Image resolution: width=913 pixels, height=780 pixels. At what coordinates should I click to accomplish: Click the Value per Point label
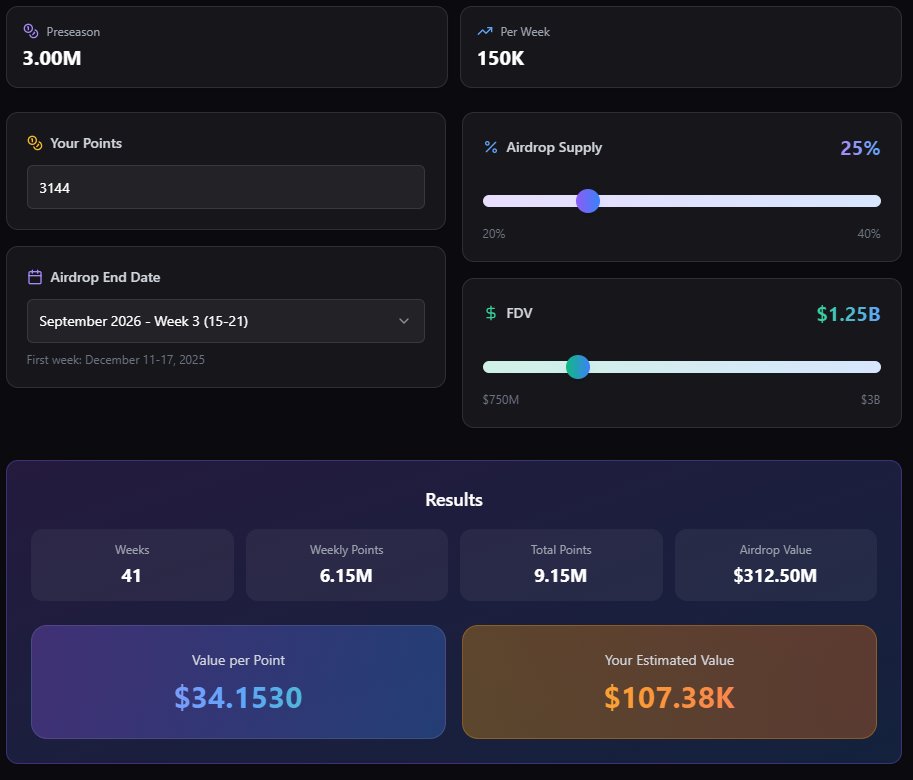tap(238, 660)
